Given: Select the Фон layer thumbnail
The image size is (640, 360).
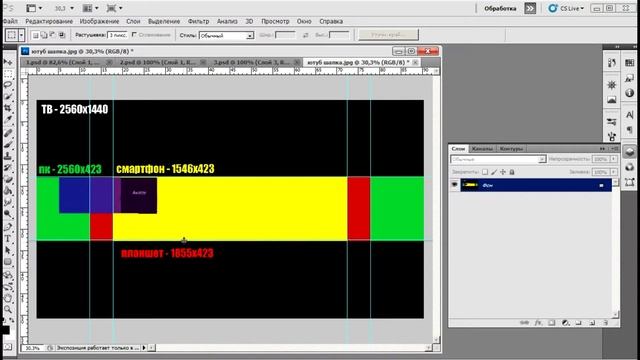Looking at the screenshot, I should click(x=469, y=185).
